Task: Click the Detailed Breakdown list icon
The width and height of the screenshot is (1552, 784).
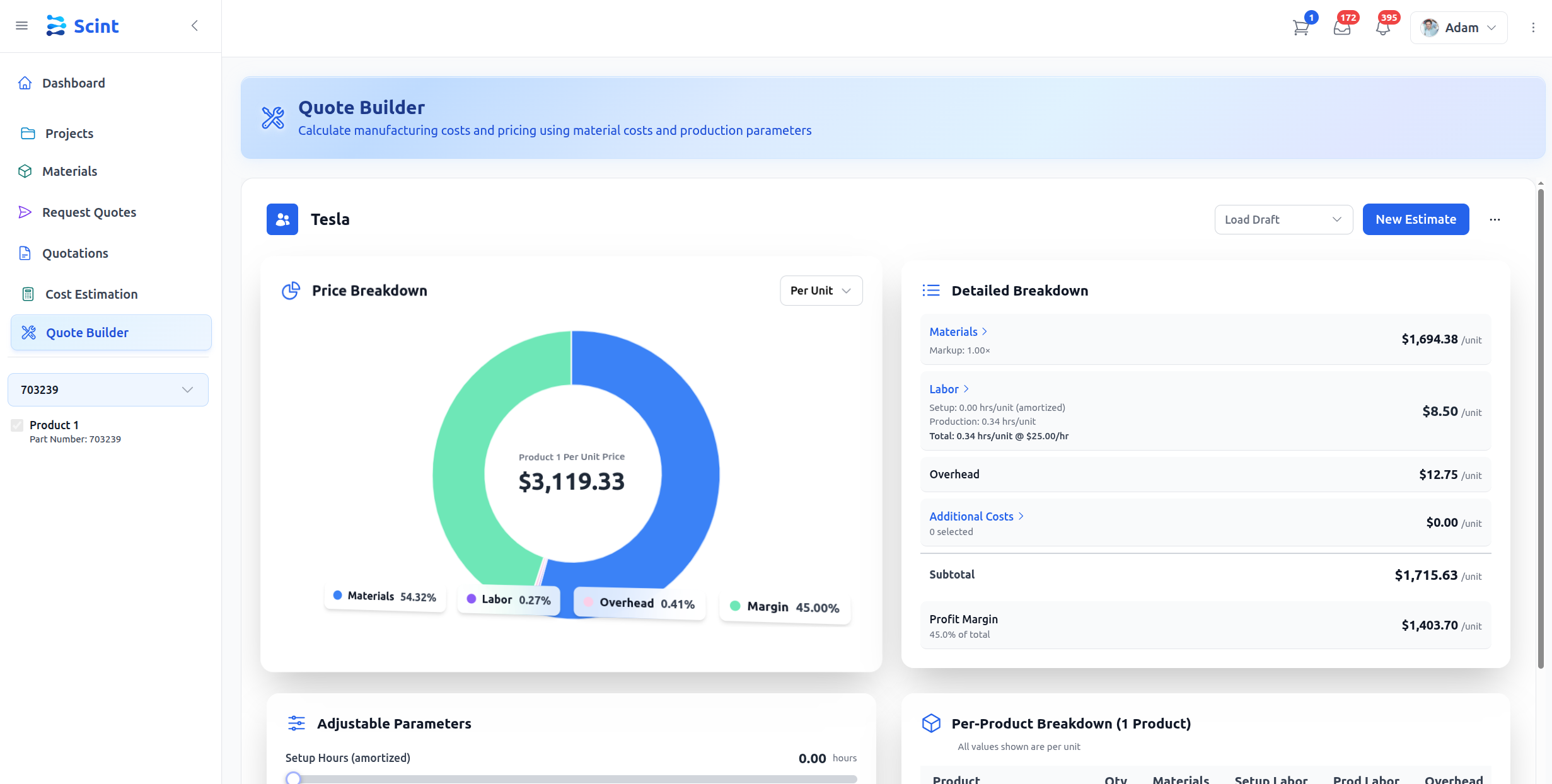Action: point(931,291)
